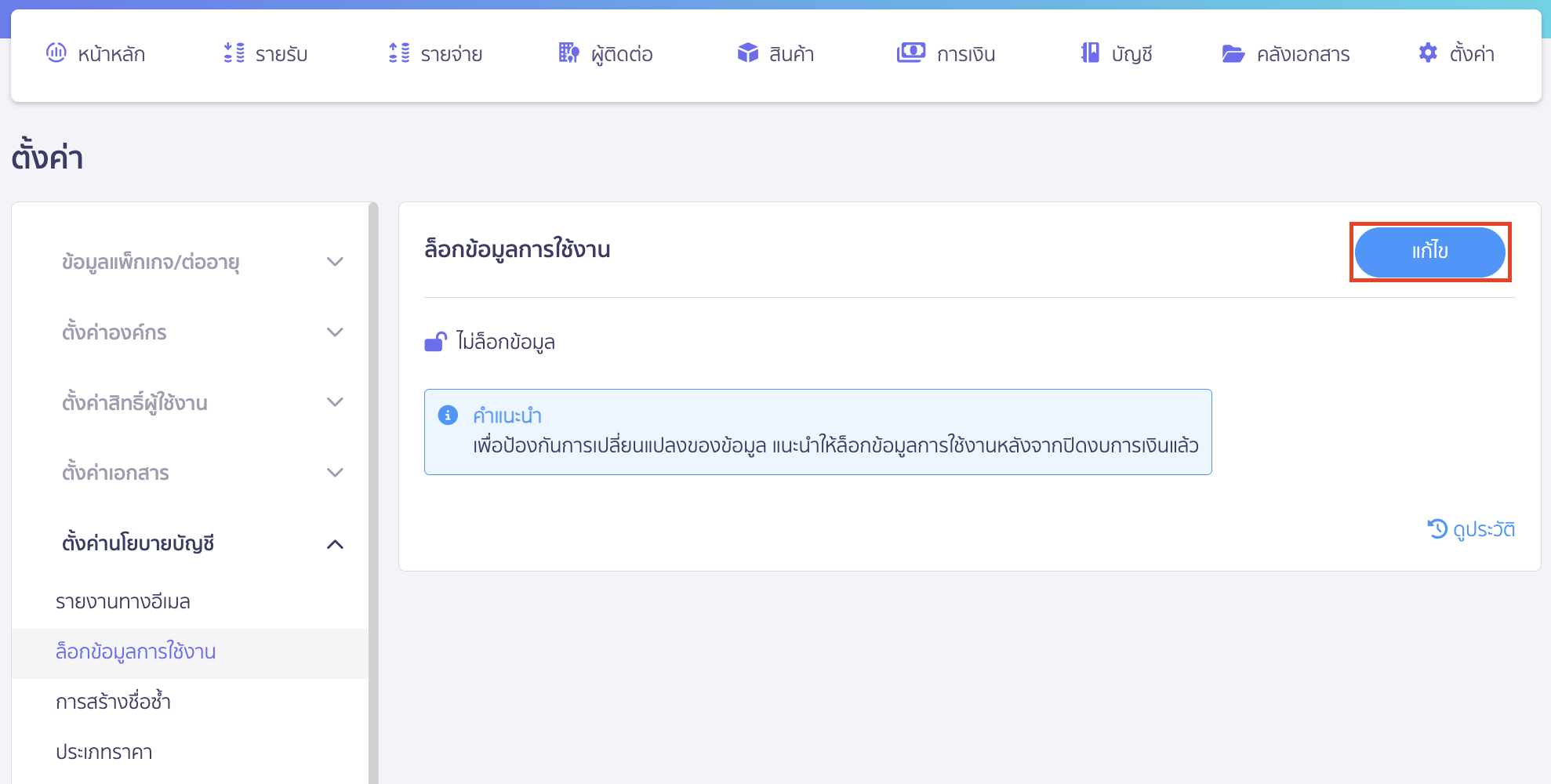The width and height of the screenshot is (1551, 784).
Task: Select the รายจ่าย expenses icon
Action: coord(399,53)
